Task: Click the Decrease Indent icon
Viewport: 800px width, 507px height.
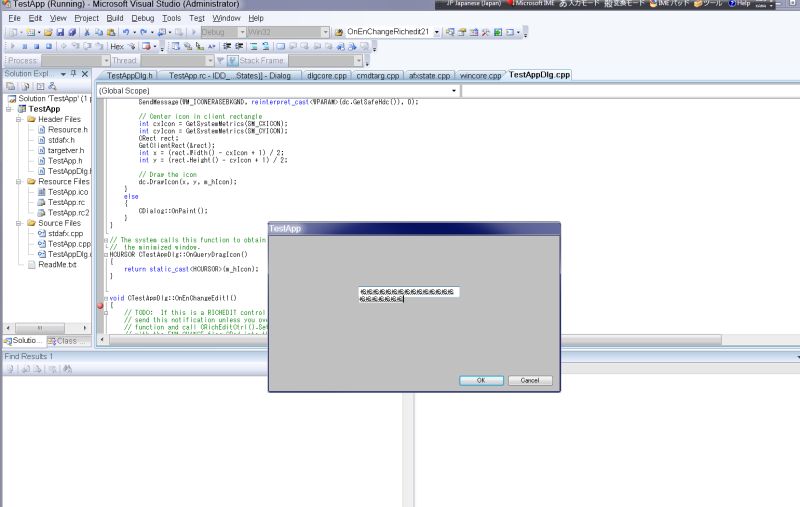Action: point(227,46)
